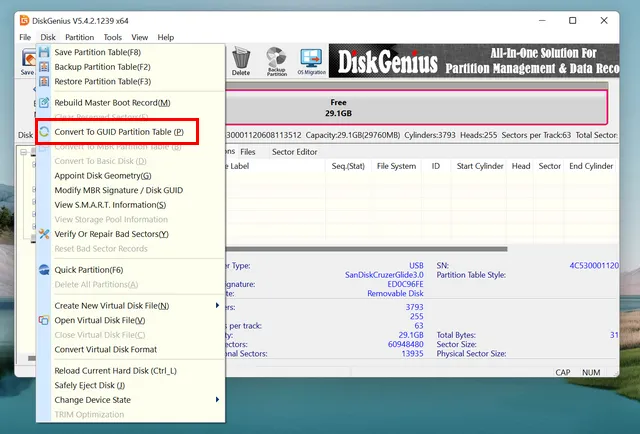640x434 pixels.
Task: Open the File menu
Action: pos(25,37)
